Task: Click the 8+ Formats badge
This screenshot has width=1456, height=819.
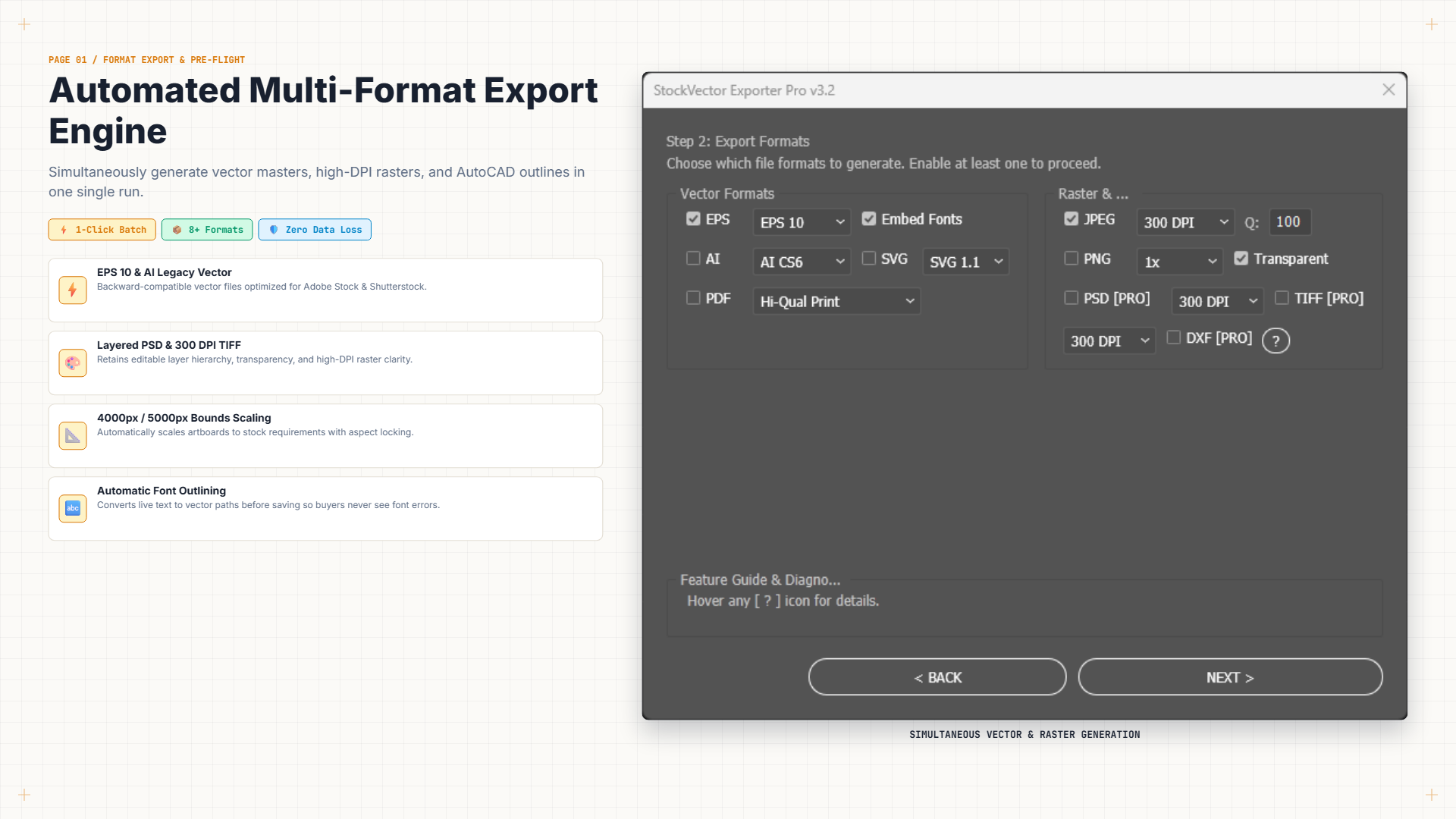Action: pos(207,230)
